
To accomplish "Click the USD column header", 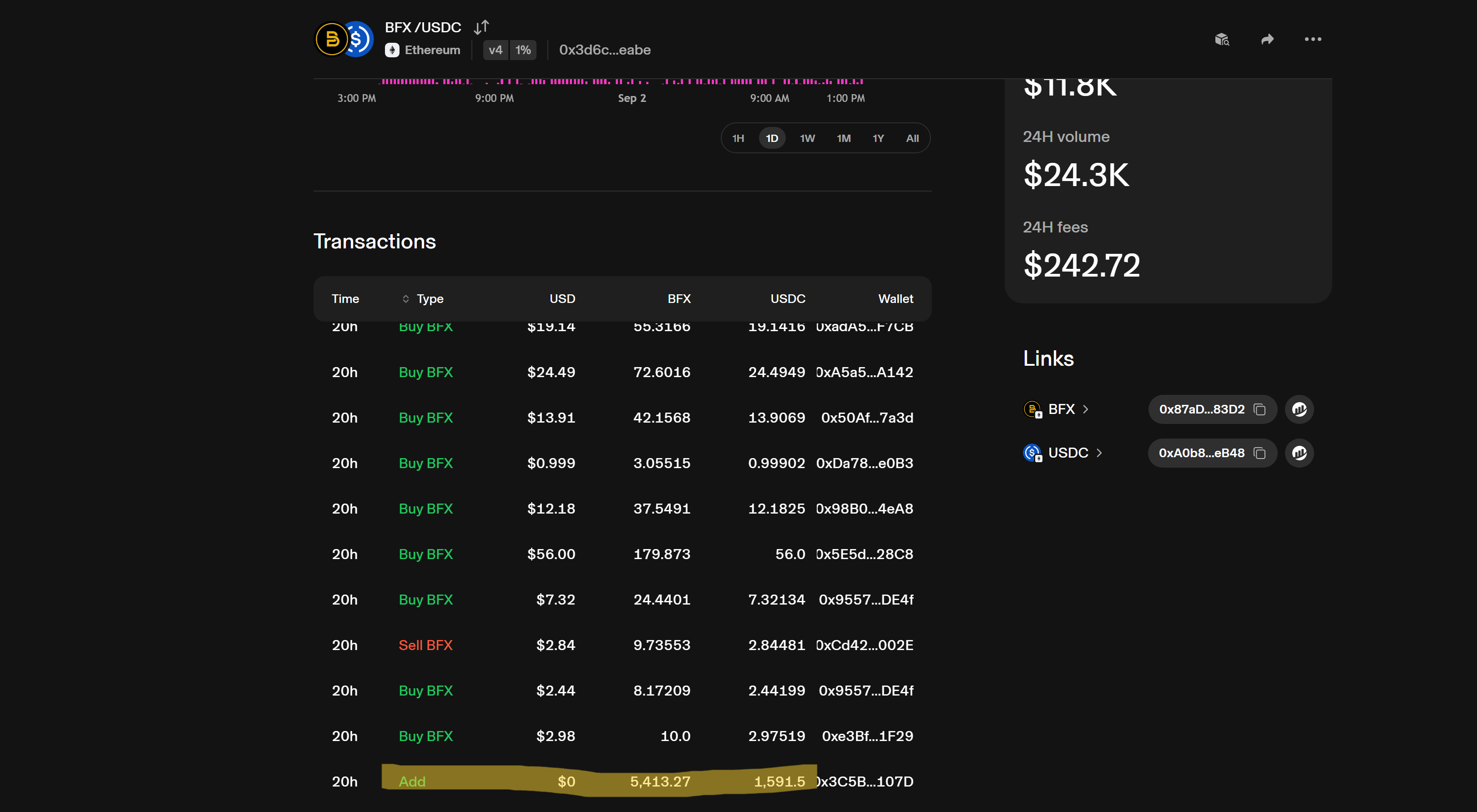I will 562,299.
